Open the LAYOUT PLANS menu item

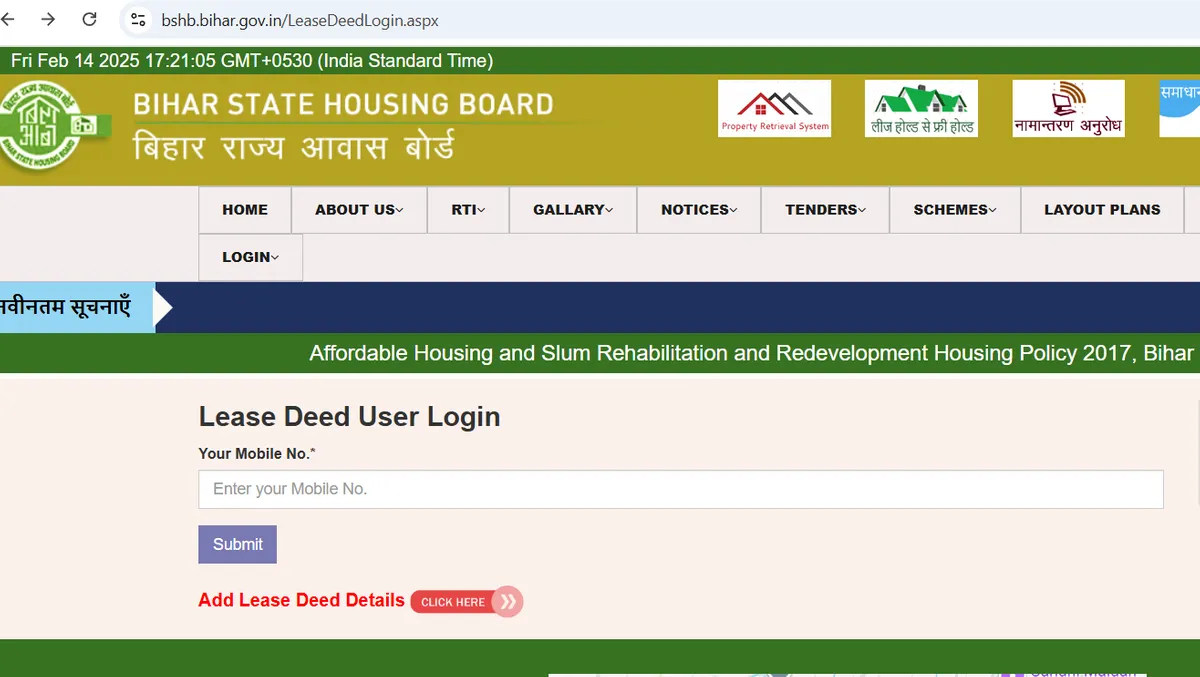point(1102,210)
